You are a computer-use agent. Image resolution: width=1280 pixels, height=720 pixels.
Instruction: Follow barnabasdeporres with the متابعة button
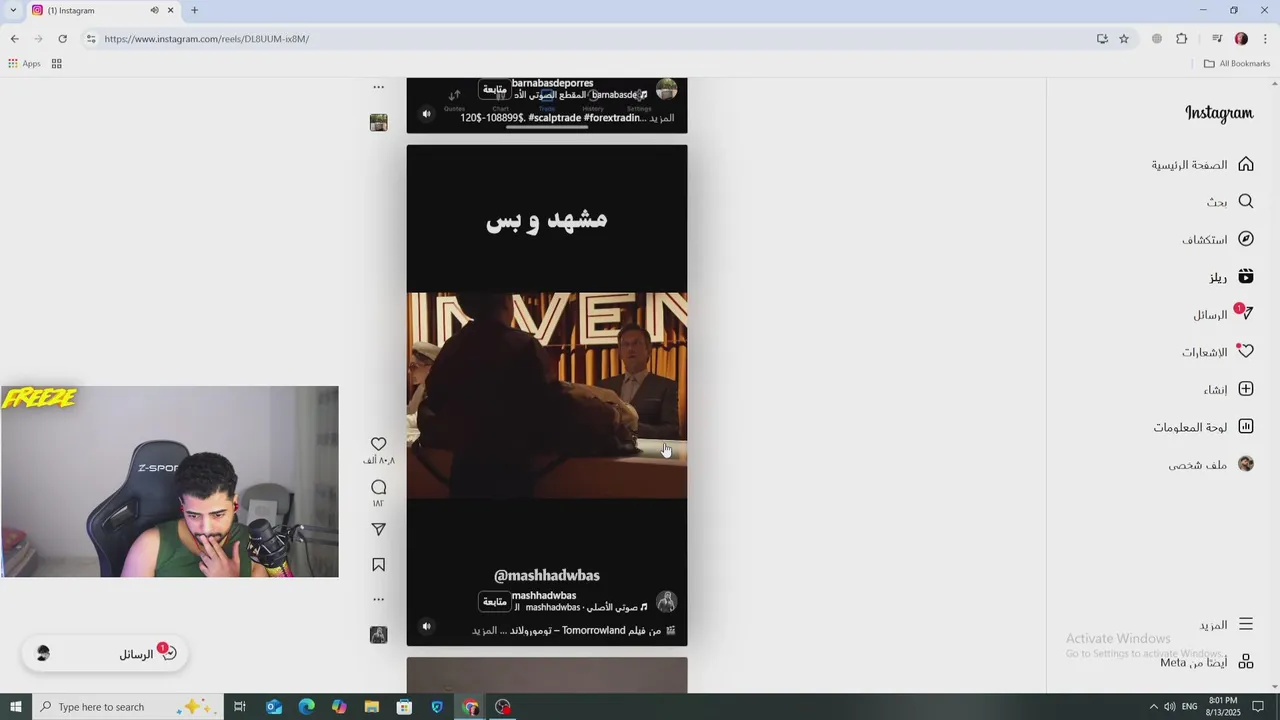(494, 89)
